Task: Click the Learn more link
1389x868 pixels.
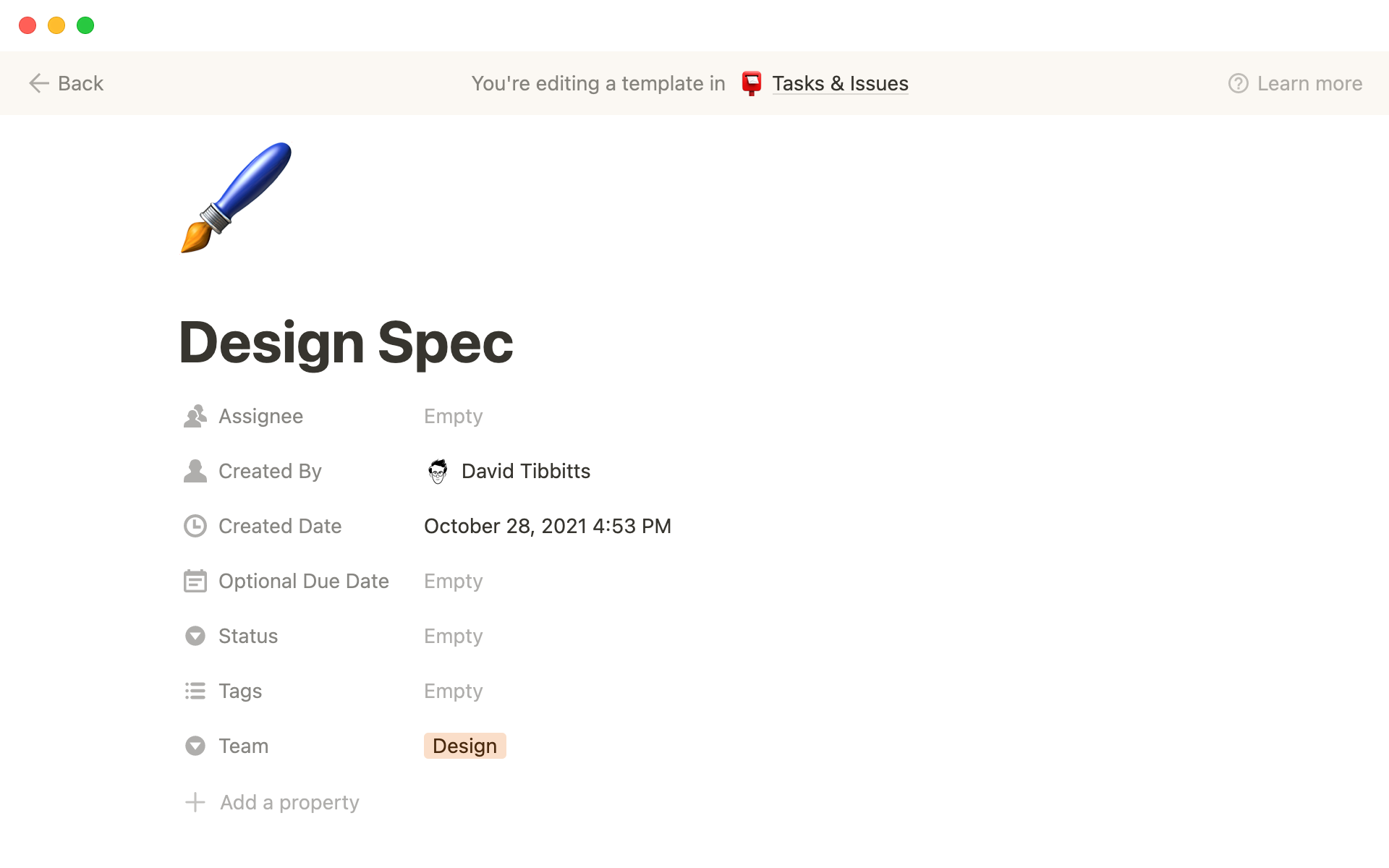Action: (1309, 84)
